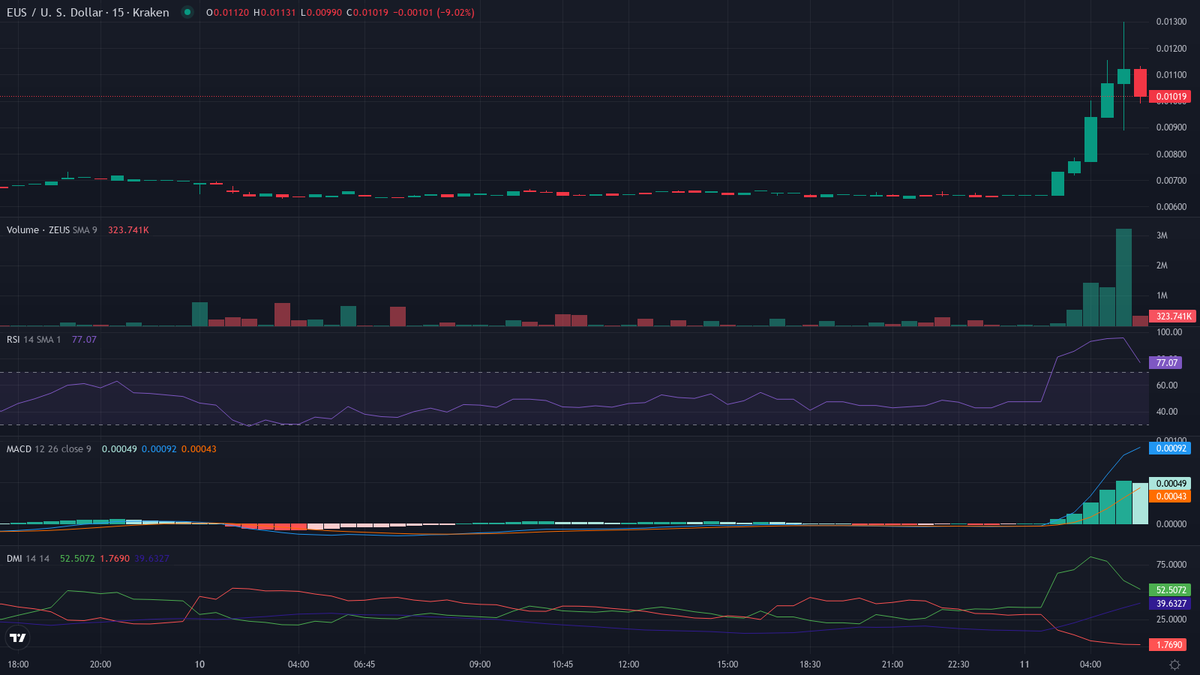Click MACD signal orange label 0.00043
The width and height of the screenshot is (1200, 675).
pos(1170,497)
